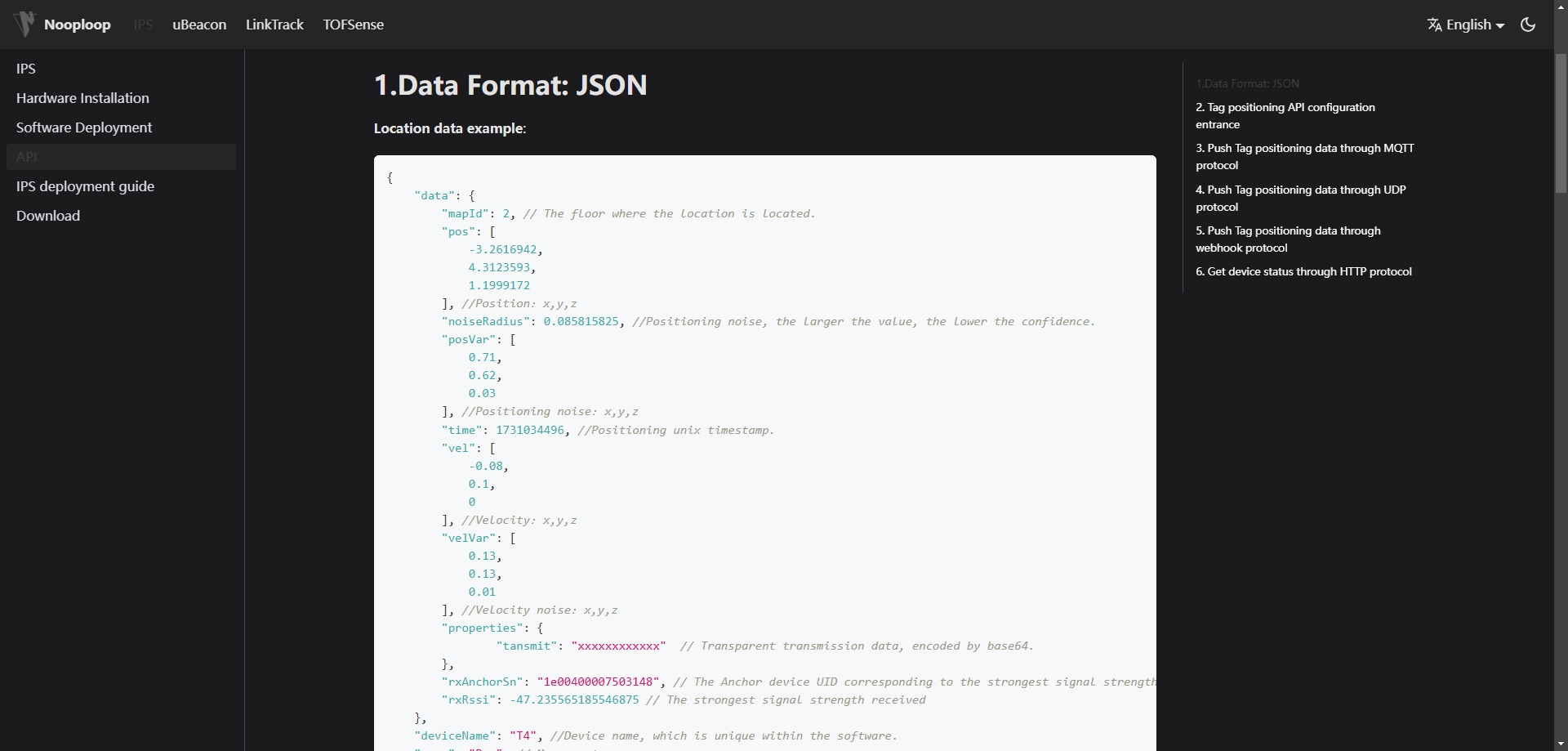This screenshot has width=1568, height=751.
Task: Select the IPS top navigation tab
Action: 143,25
